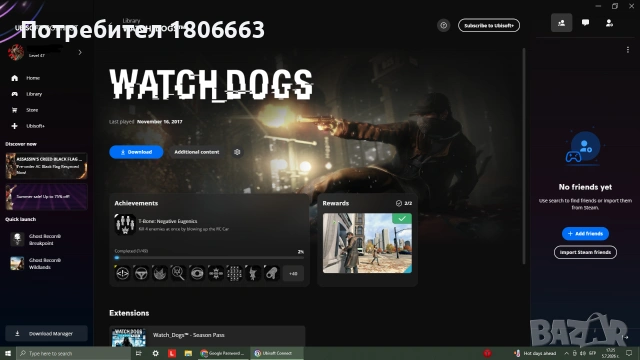
Task: Expand profile with chevron beside Level 47
Action: coord(80,52)
